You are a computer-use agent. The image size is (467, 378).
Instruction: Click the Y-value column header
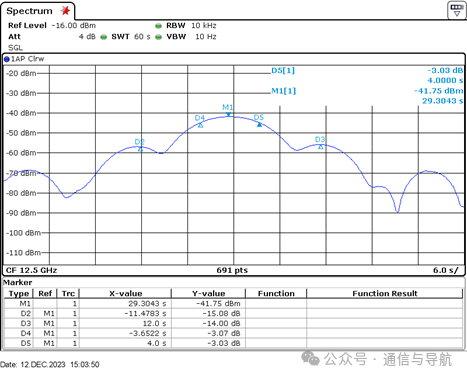coord(209,294)
